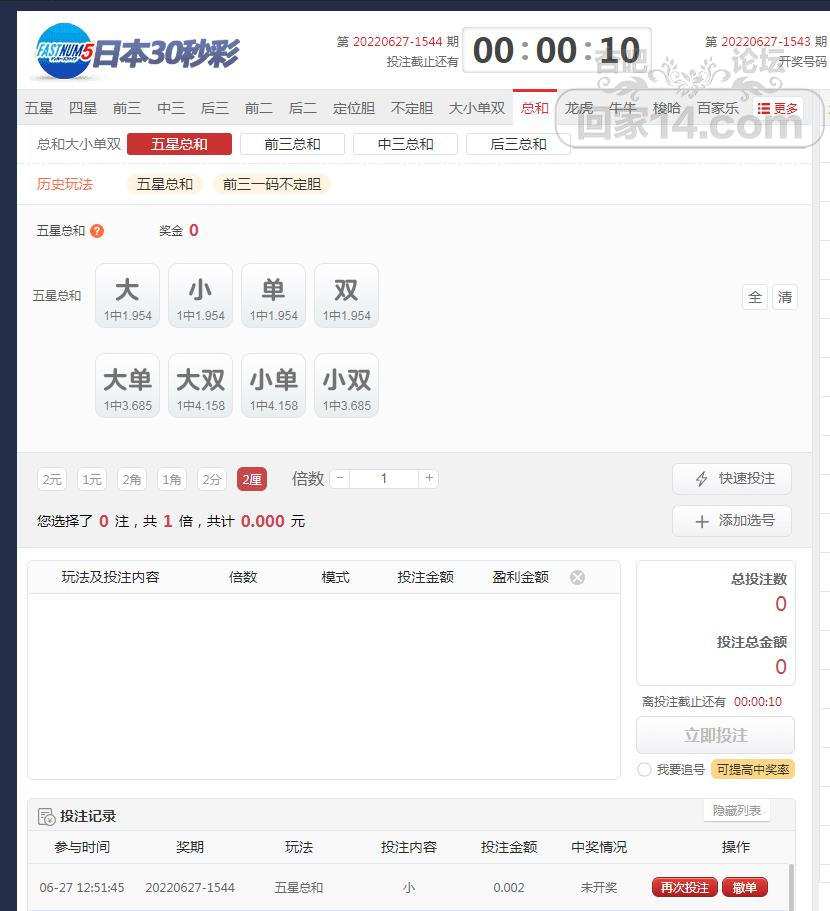The height and width of the screenshot is (911, 830).
Task: Focus the 倍数 multiplier input field
Action: (x=384, y=479)
